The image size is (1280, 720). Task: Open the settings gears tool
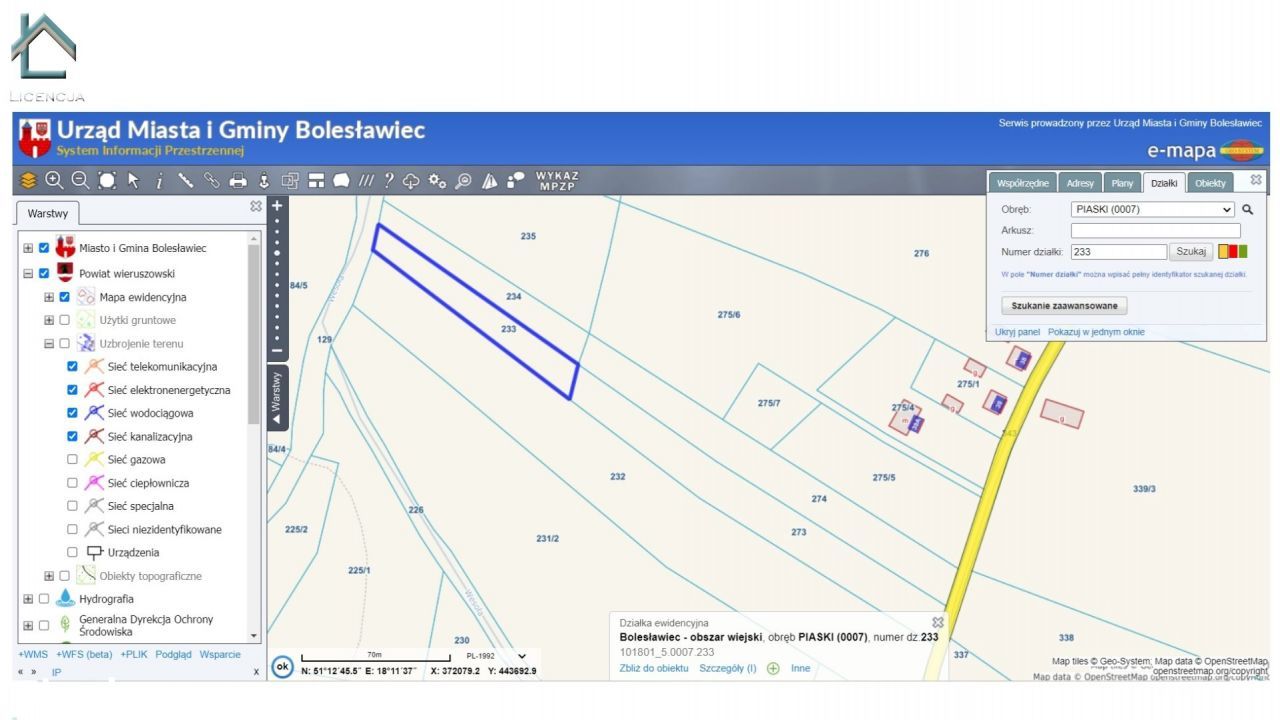(437, 181)
